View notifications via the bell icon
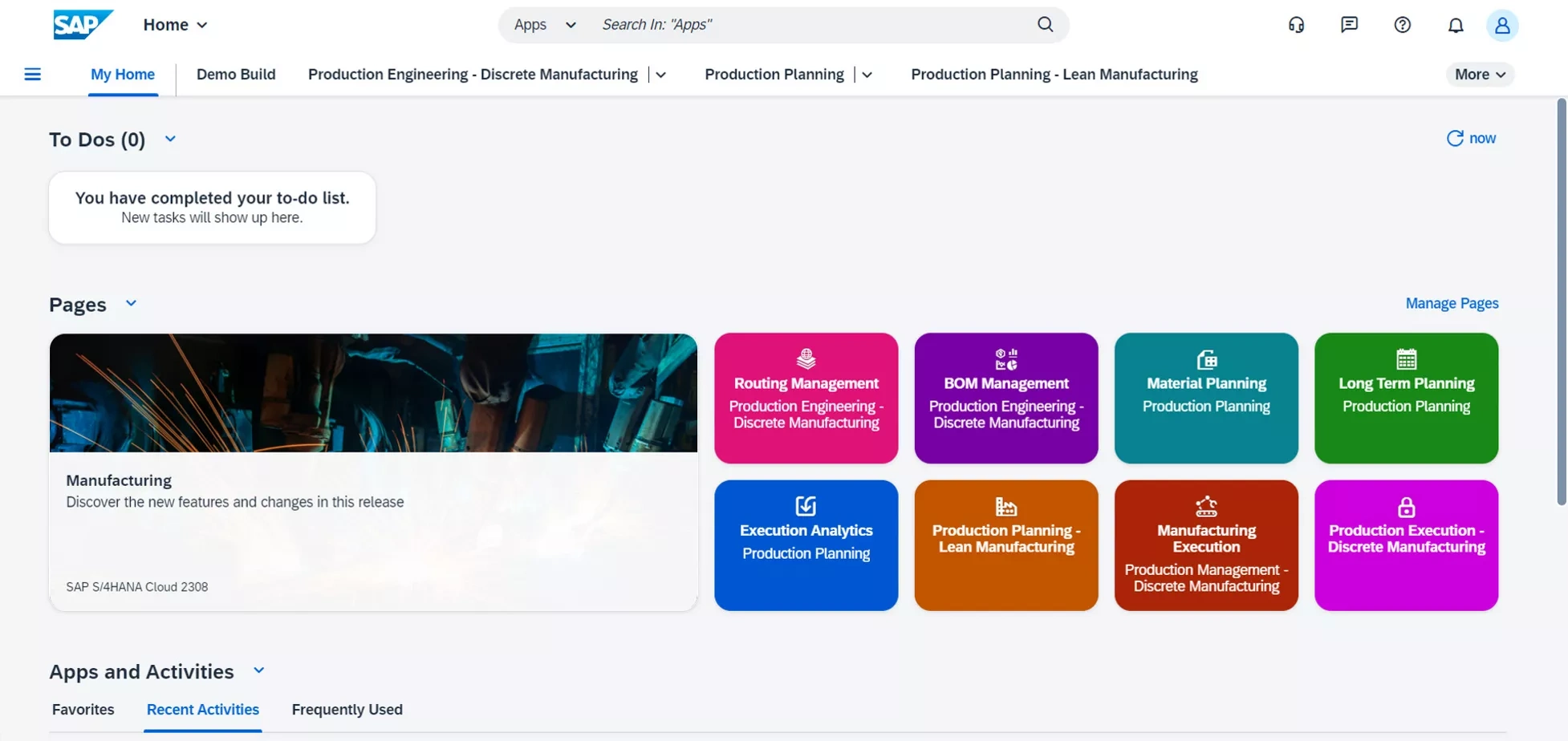 click(x=1455, y=25)
